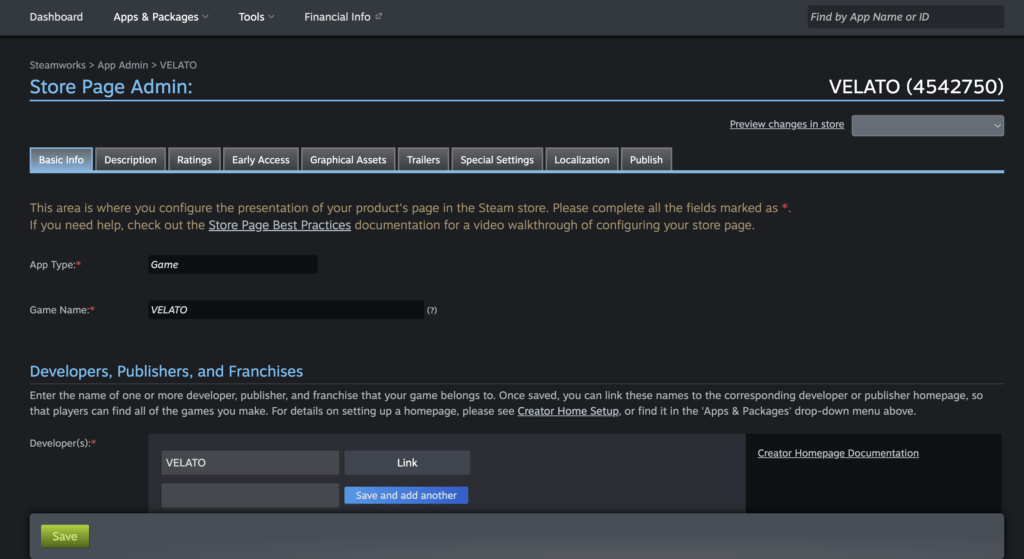
Task: Go to Steamworks breadcrumb
Action: coord(57,65)
